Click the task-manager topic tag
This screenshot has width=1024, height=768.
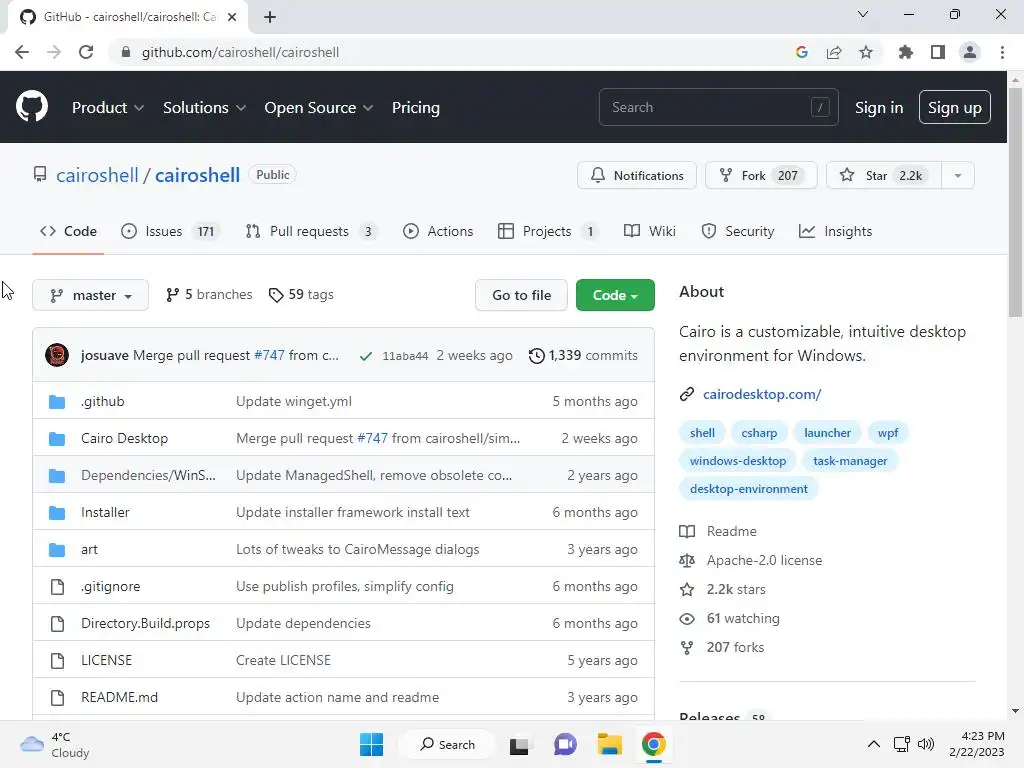click(x=850, y=461)
